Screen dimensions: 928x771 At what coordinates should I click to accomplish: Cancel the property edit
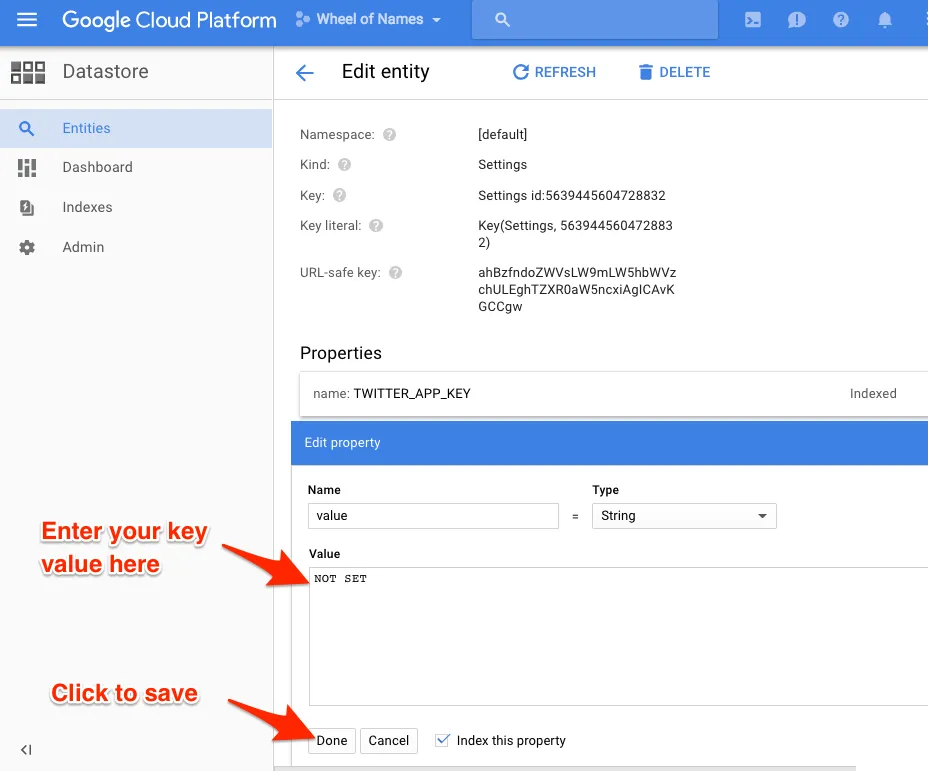pos(389,741)
